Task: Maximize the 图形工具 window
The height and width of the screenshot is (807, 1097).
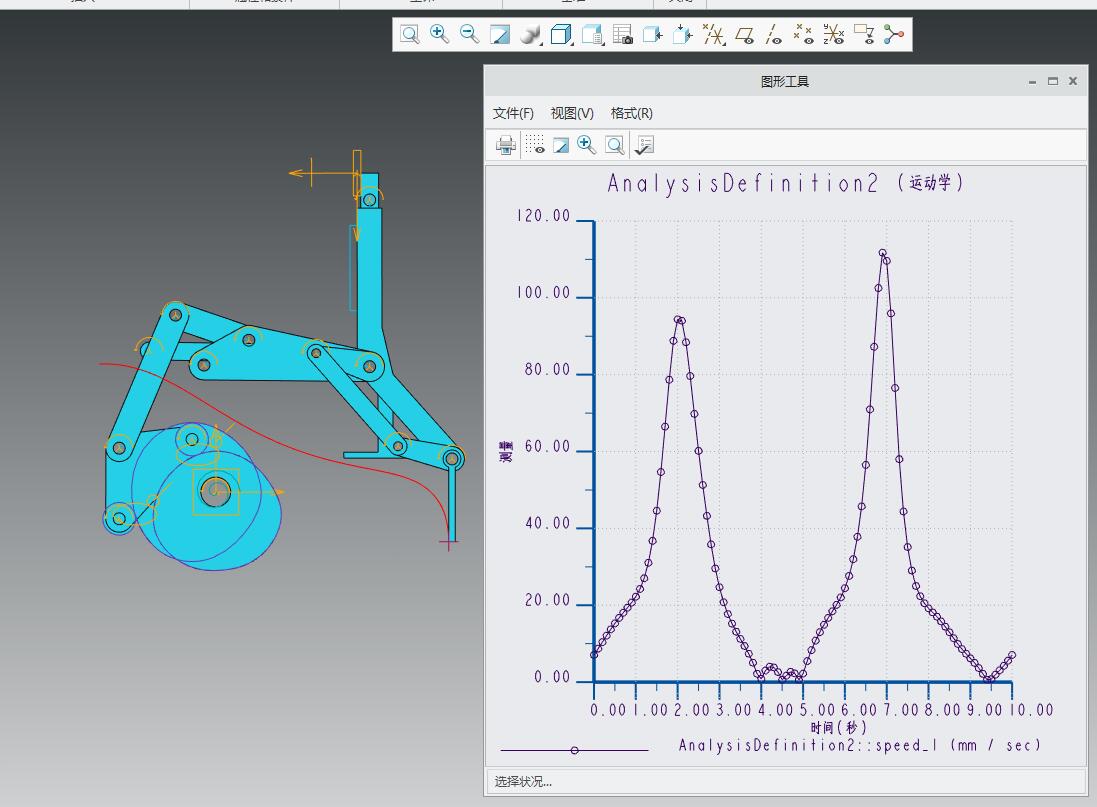Action: [1052, 81]
